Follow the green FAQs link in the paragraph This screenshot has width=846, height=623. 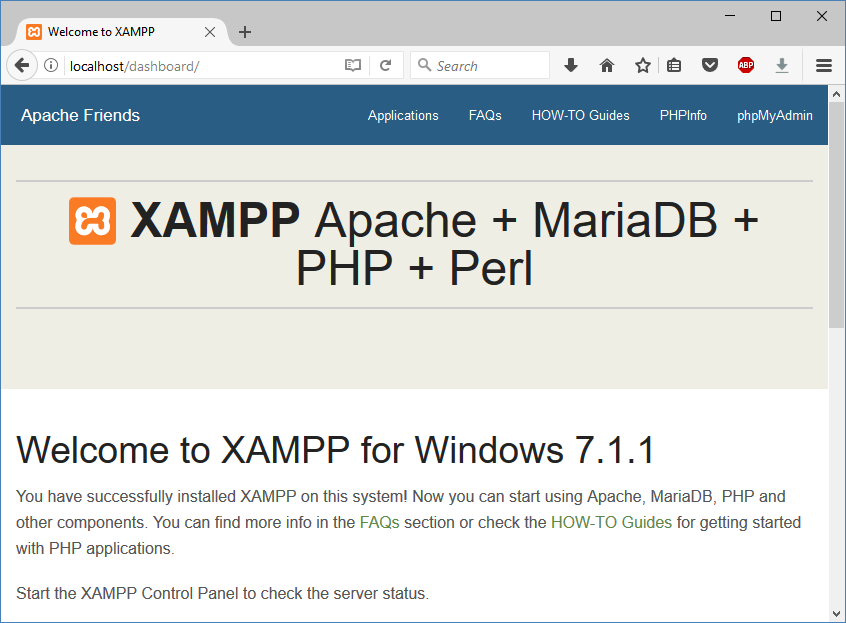point(379,523)
